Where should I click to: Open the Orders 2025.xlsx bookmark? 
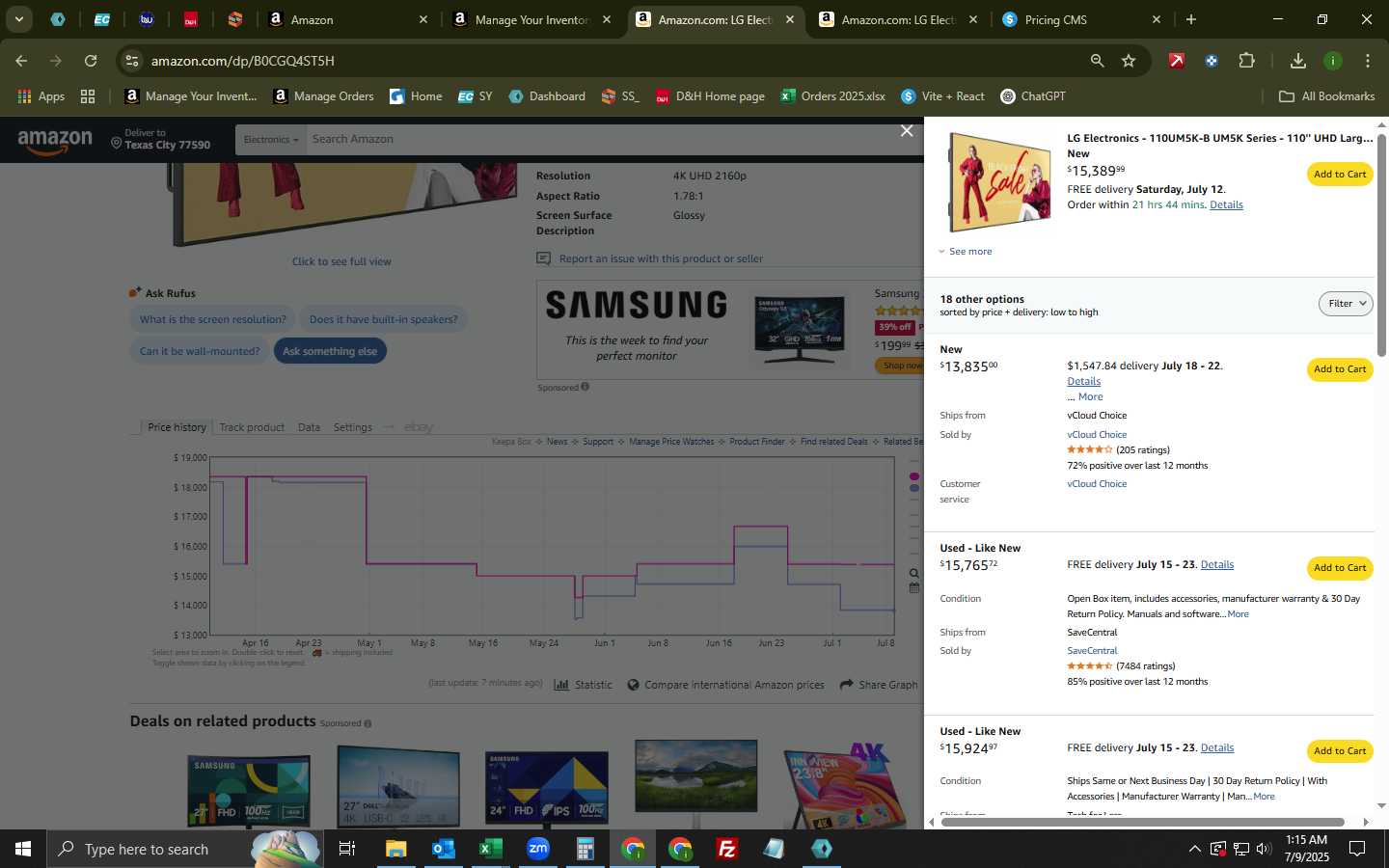[x=832, y=96]
